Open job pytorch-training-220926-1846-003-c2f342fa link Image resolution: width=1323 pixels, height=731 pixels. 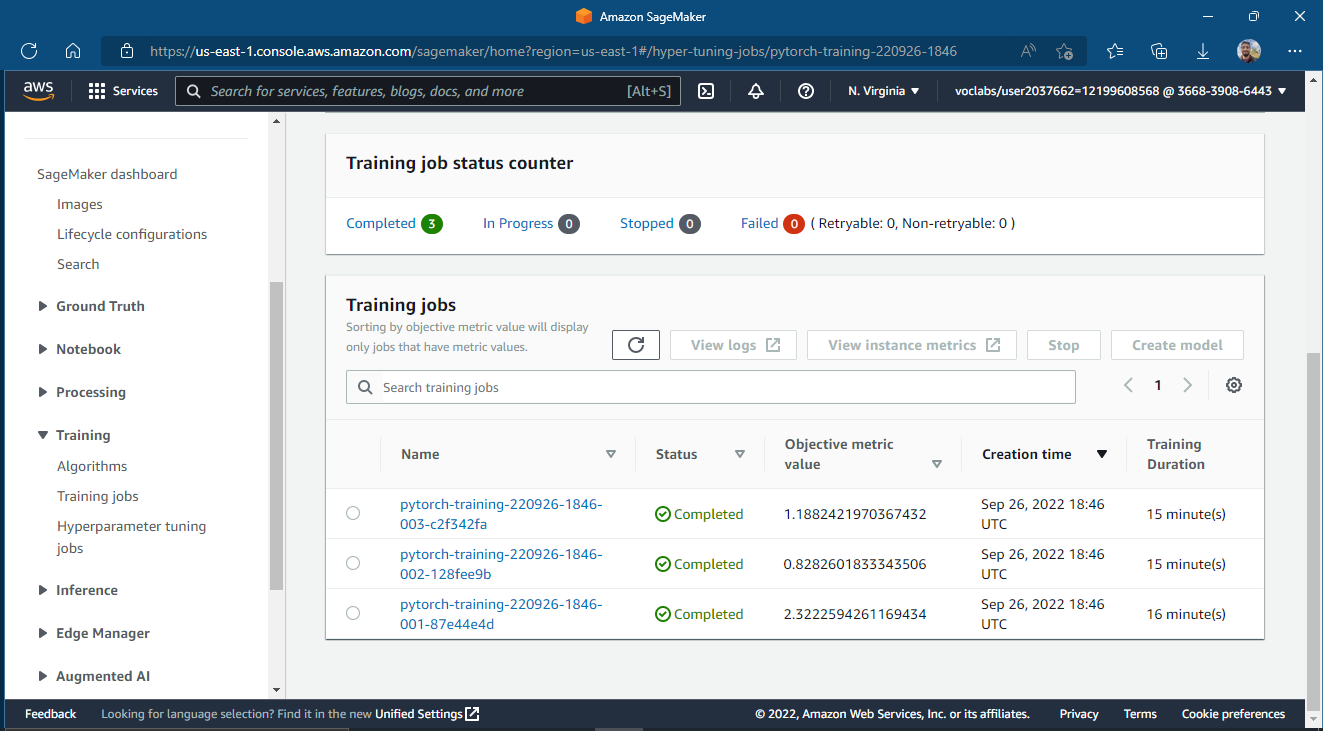tap(501, 514)
